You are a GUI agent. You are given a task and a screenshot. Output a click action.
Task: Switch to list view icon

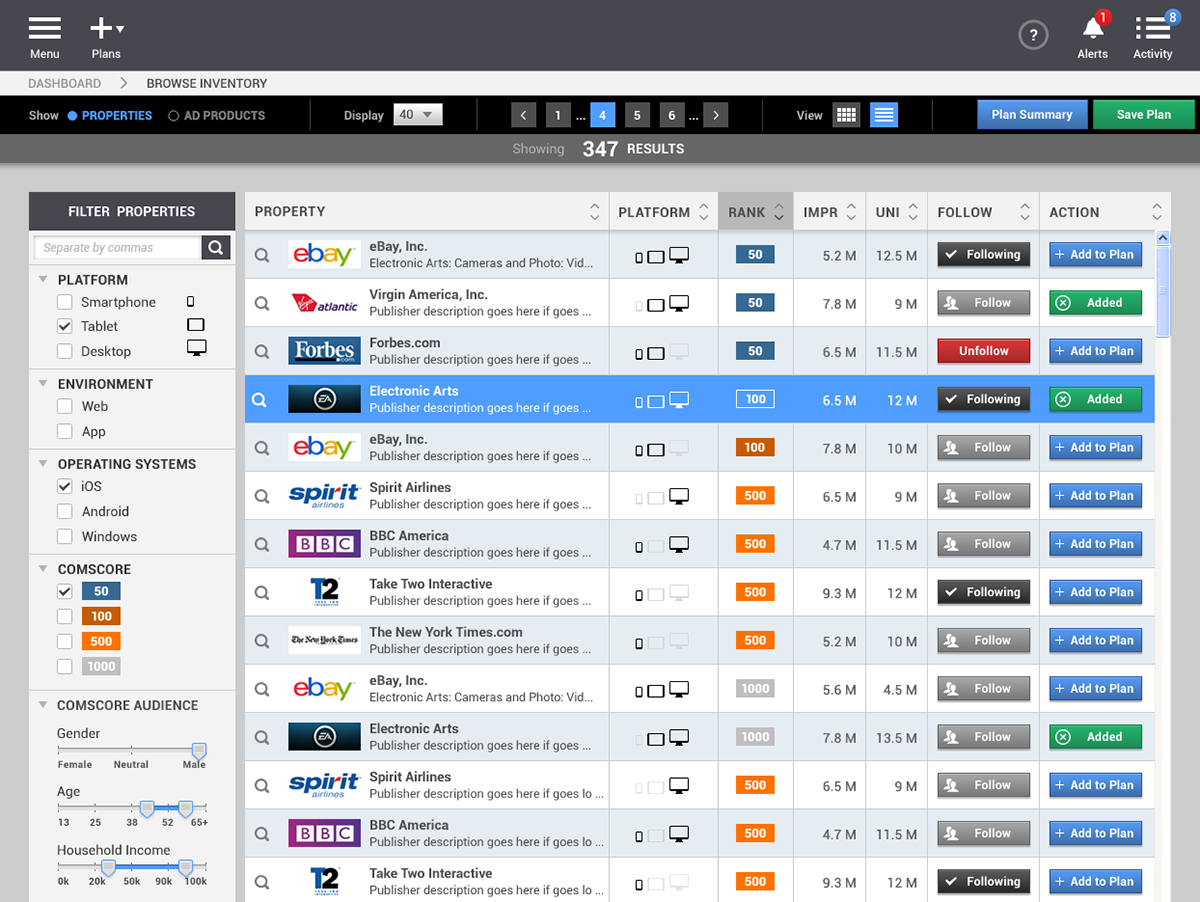click(884, 115)
